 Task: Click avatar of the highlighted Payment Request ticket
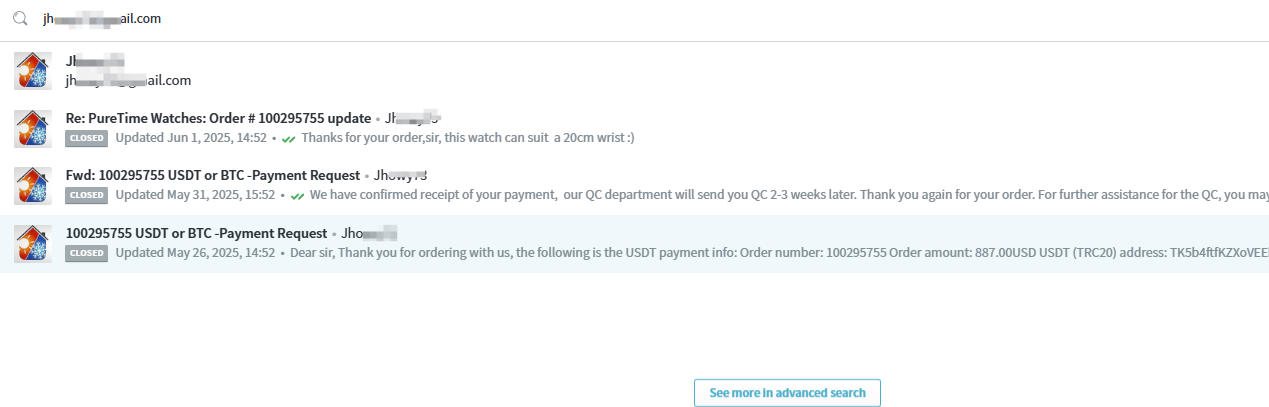[x=33, y=244]
